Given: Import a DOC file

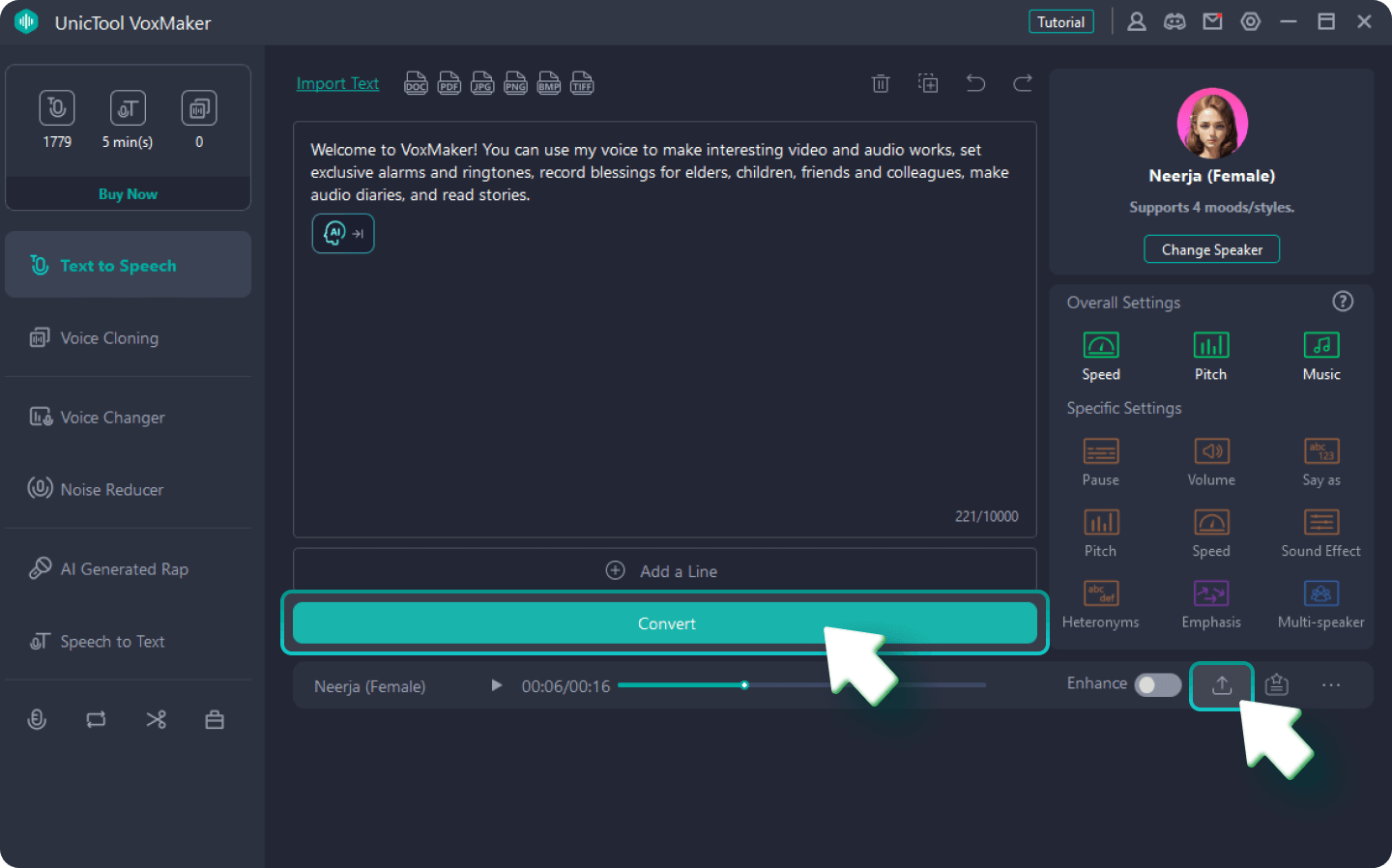Looking at the screenshot, I should click(x=416, y=83).
